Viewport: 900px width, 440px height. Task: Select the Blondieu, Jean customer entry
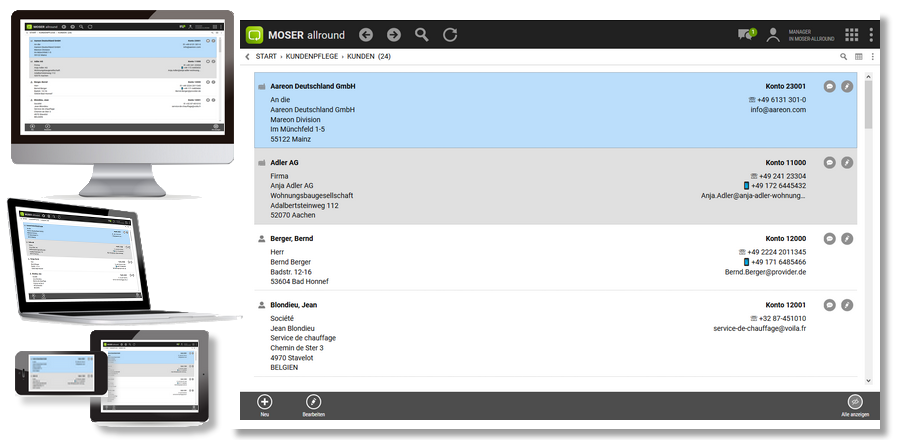tap(294, 304)
